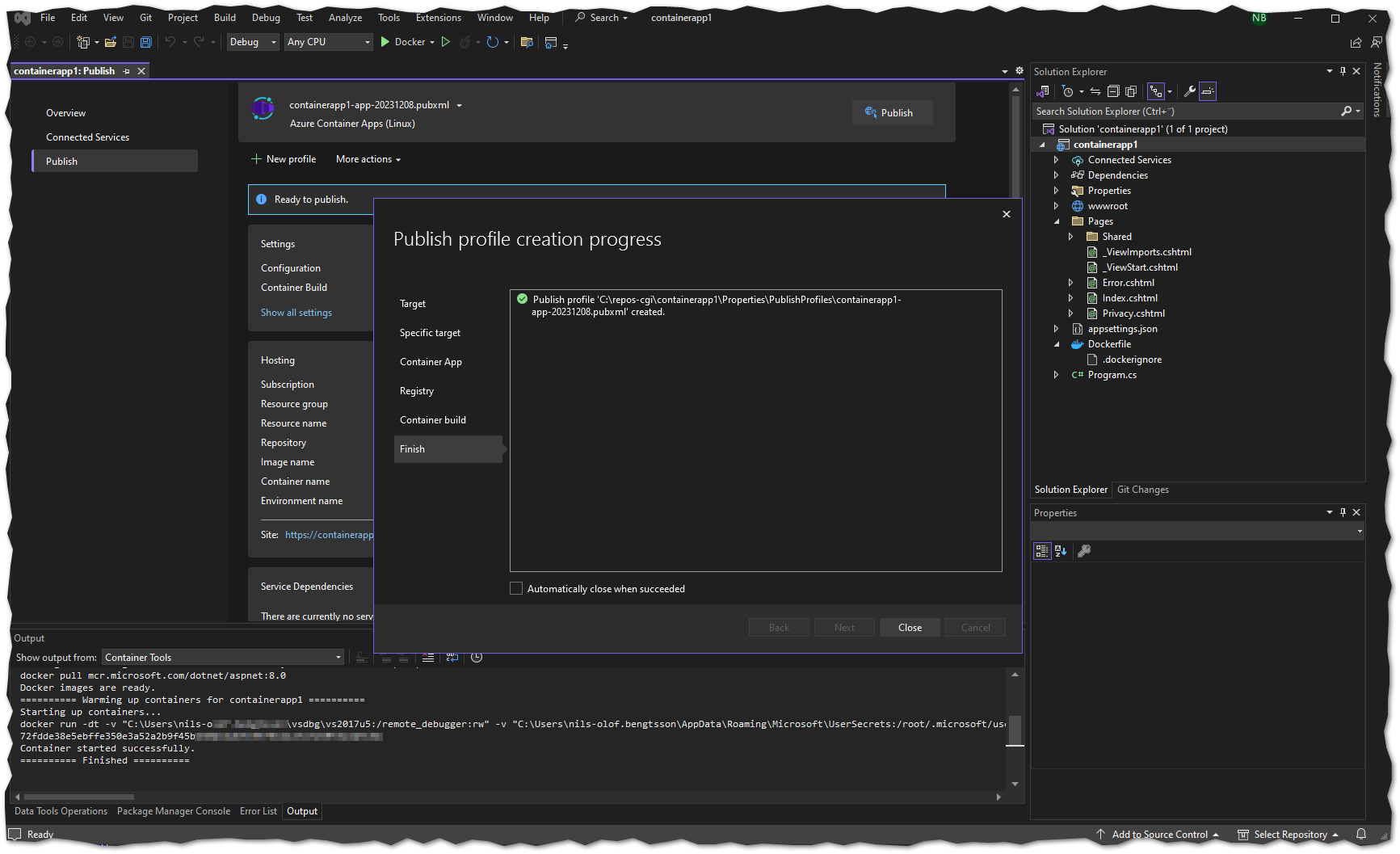The image size is (1400, 854).
Task: Click the Output panel vertical scrollbar thumb
Action: tap(1015, 730)
